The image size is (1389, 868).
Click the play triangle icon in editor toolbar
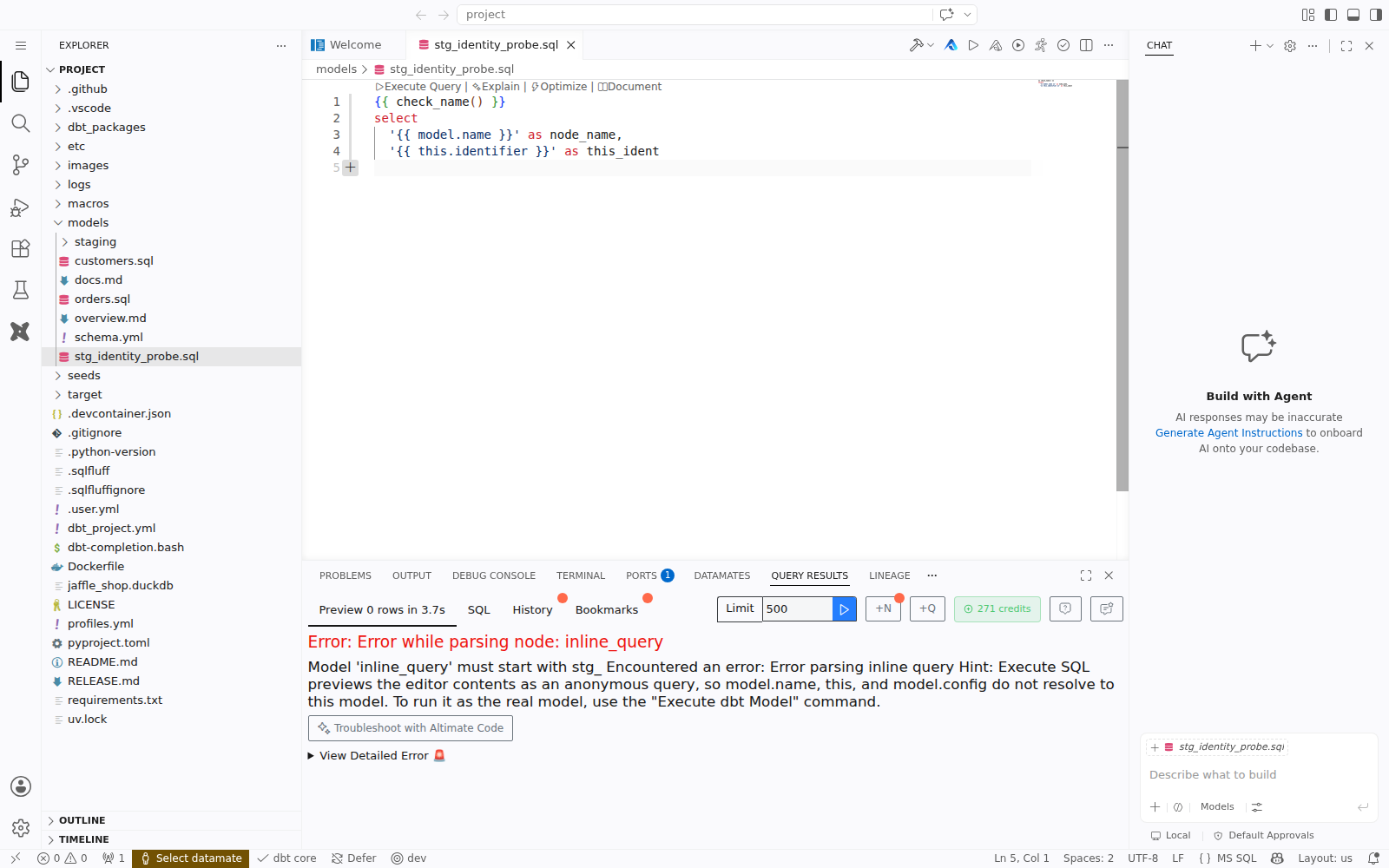click(x=973, y=45)
